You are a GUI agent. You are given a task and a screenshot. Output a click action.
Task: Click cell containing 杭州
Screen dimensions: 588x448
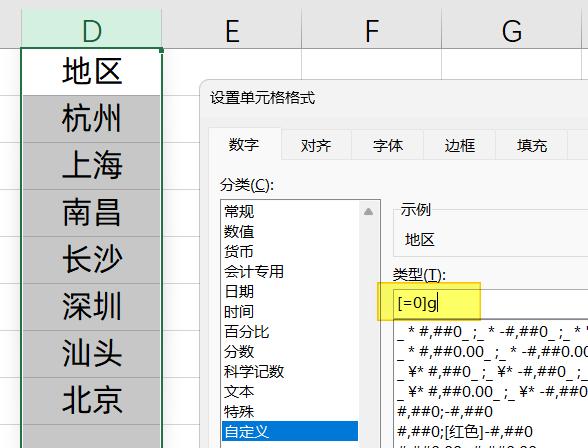tap(92, 118)
